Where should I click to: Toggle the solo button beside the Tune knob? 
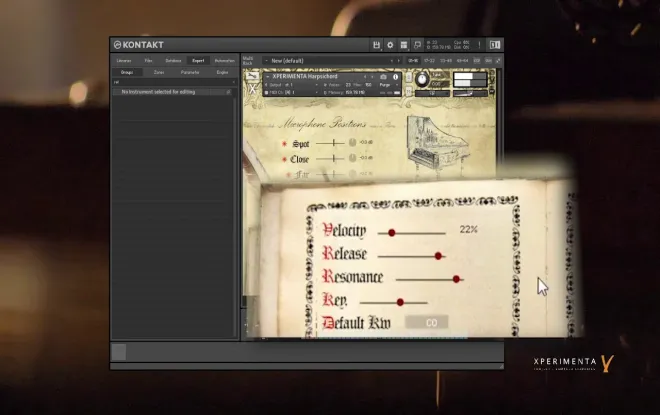pyautogui.click(x=408, y=77)
